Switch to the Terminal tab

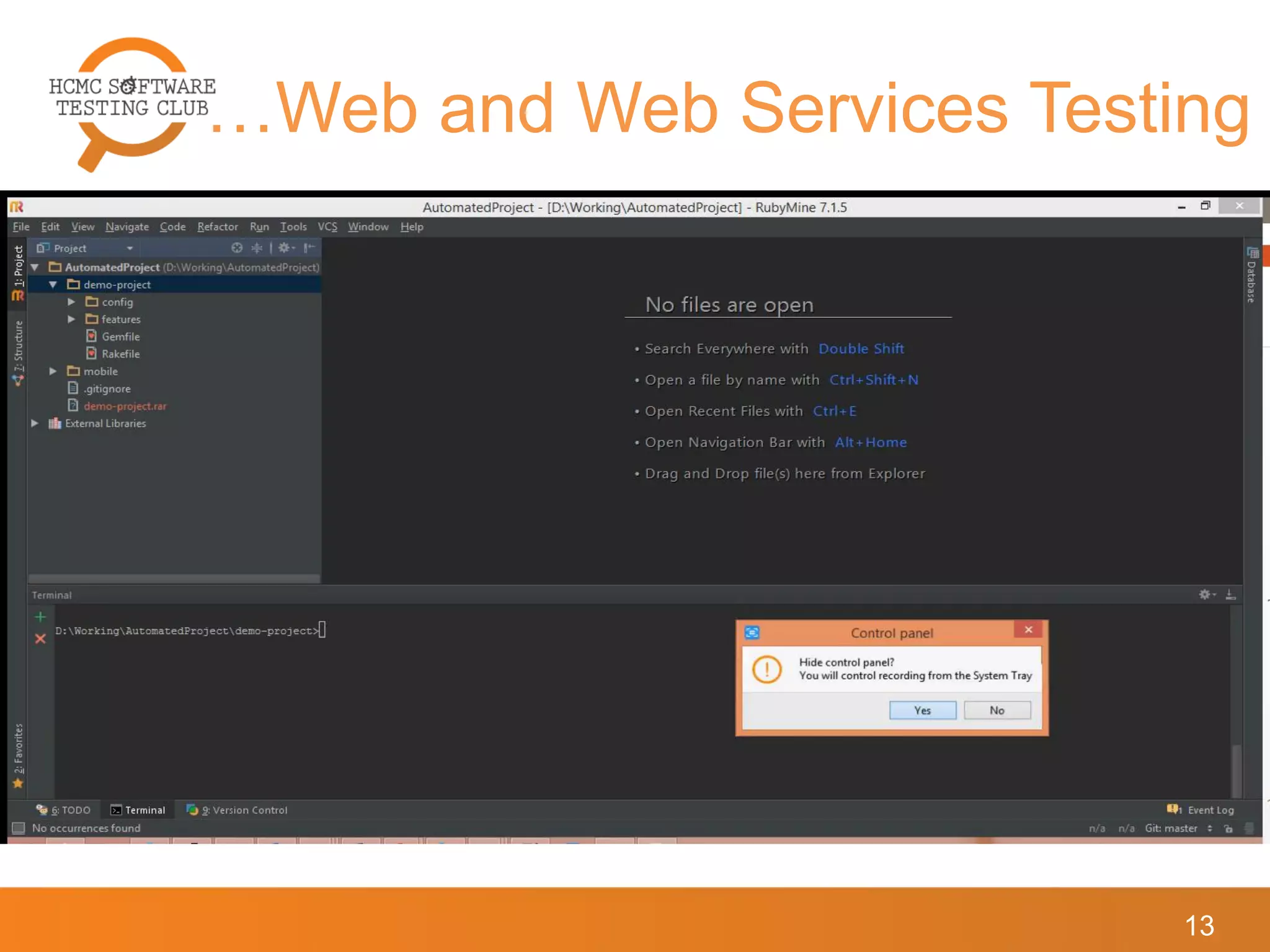coord(138,809)
